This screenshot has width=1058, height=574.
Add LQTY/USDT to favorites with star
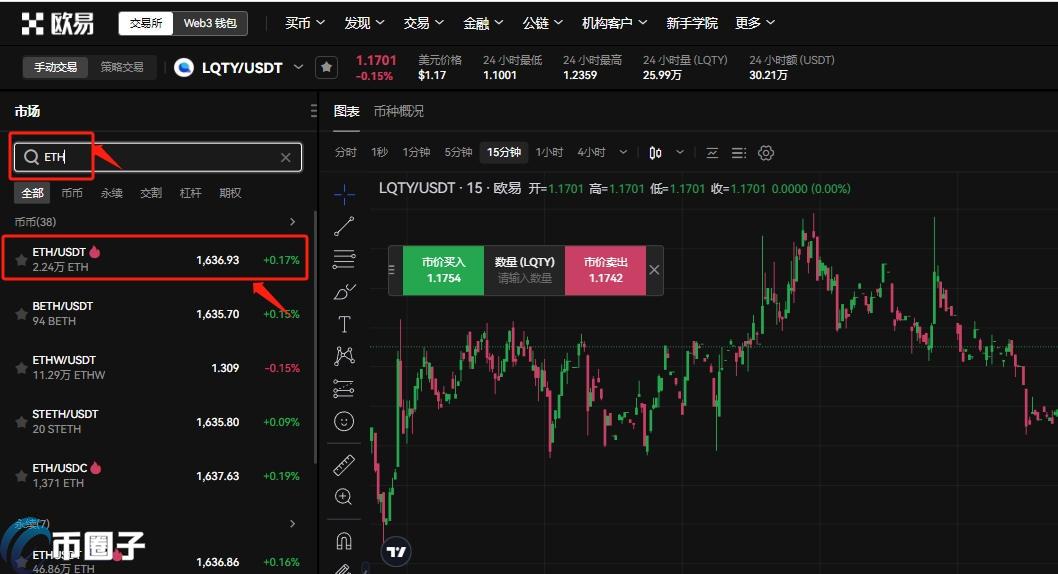(327, 67)
